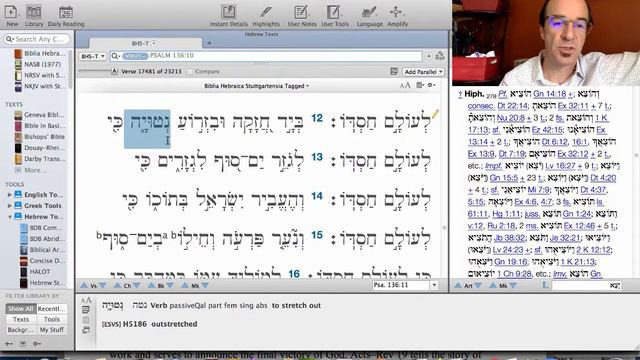Viewport: 640px width, 360px height.
Task: Jump to previous mark with Mk up arrow
Action: point(186,285)
